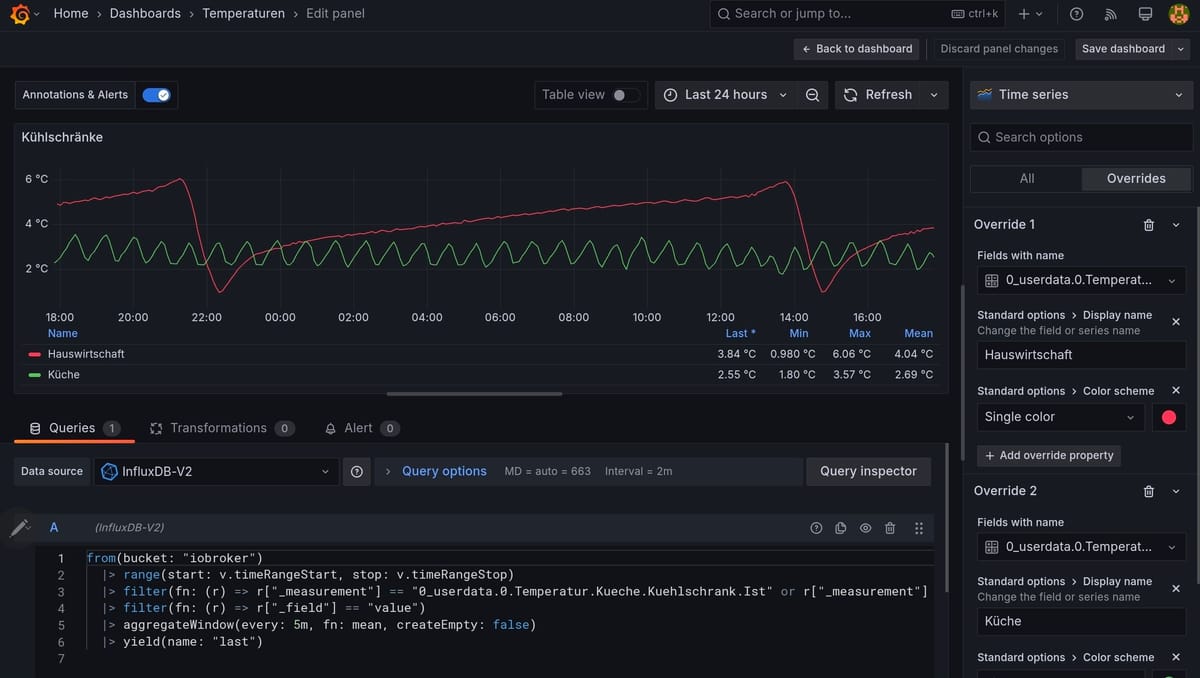Click the red color swatch in Override 1
The image size is (1200, 678).
pyautogui.click(x=1168, y=418)
